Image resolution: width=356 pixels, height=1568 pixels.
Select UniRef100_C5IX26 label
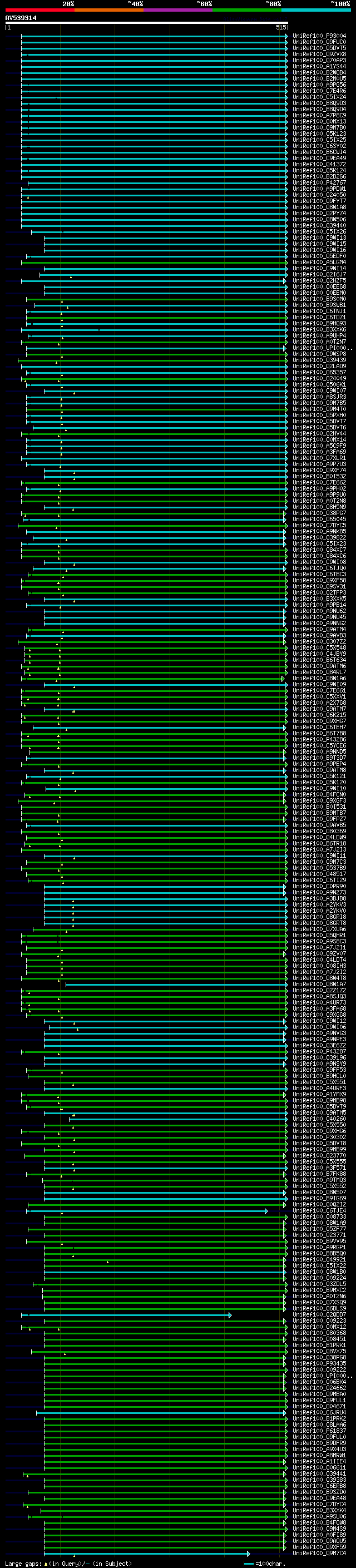pyautogui.click(x=319, y=232)
